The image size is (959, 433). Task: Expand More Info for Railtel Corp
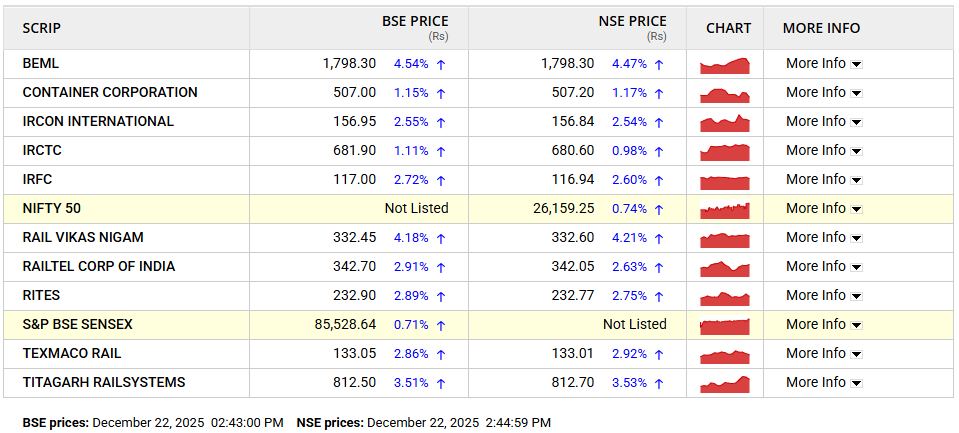point(824,267)
